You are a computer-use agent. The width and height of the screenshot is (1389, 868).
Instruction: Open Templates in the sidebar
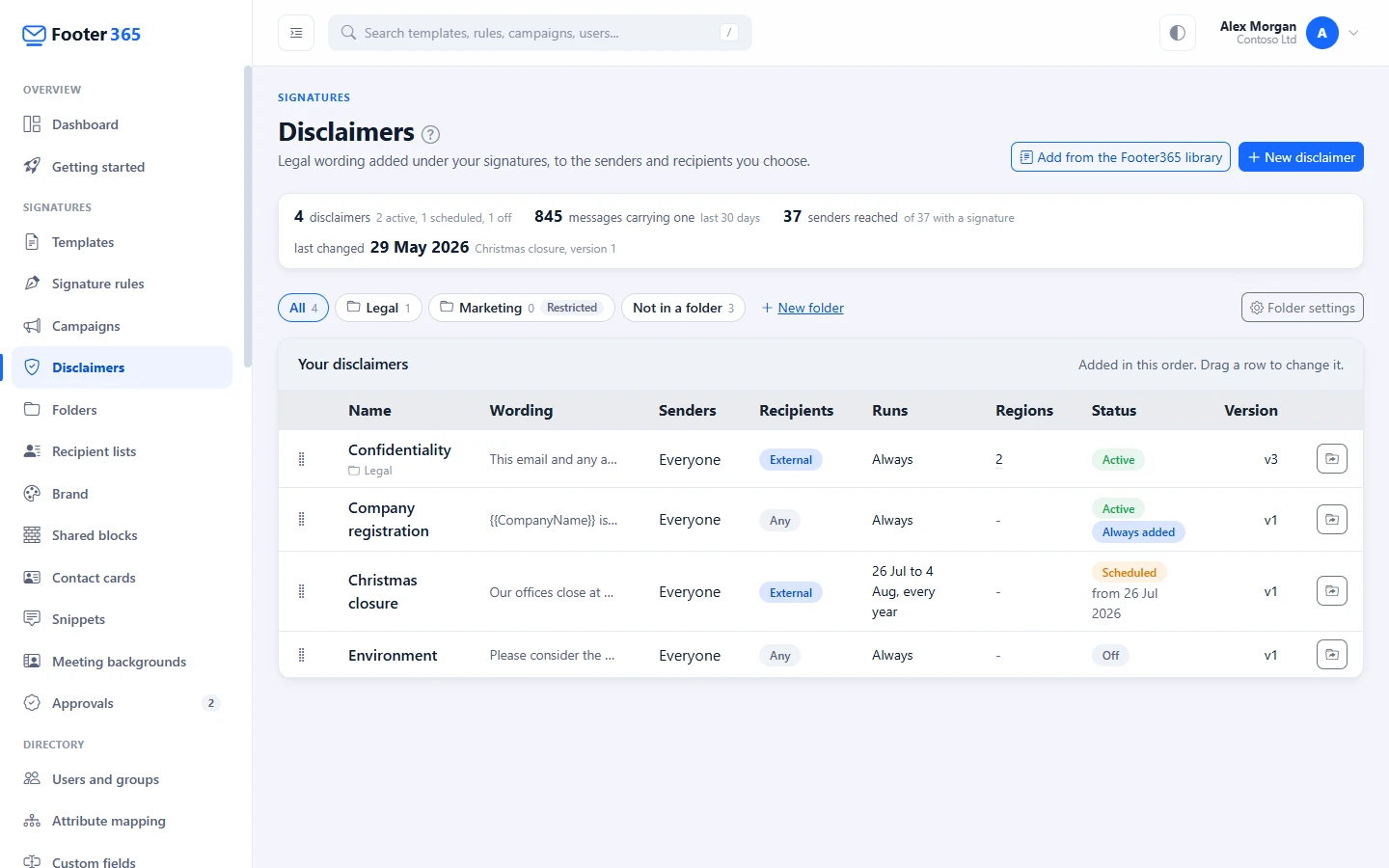coord(123,242)
